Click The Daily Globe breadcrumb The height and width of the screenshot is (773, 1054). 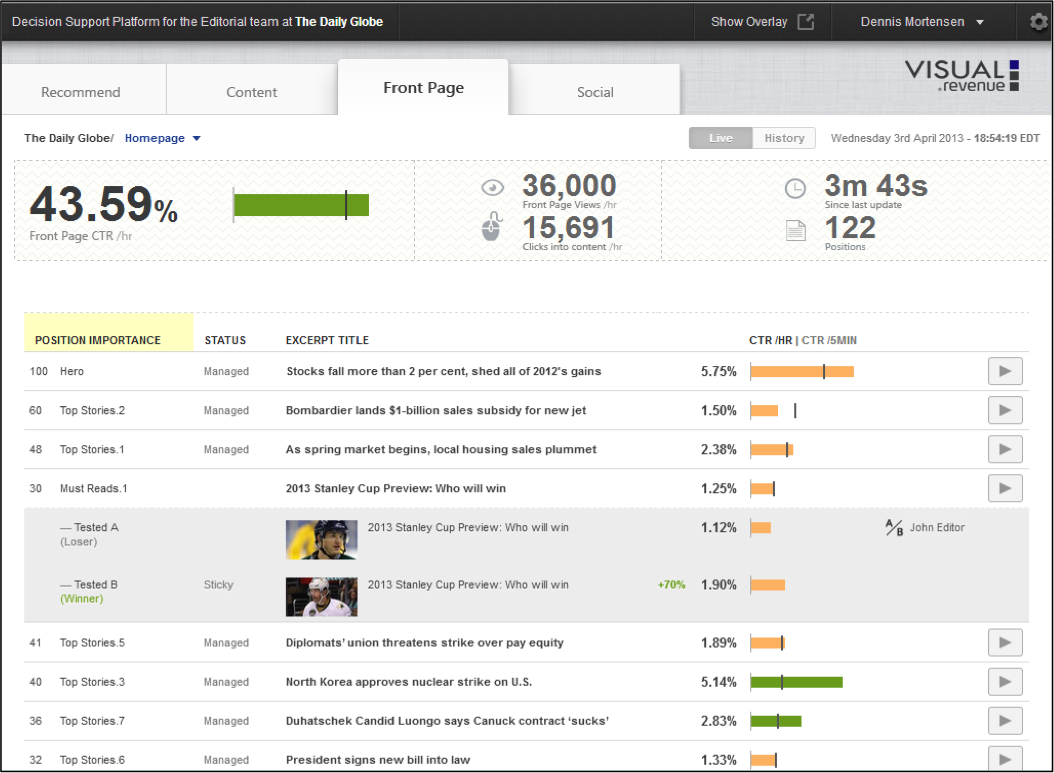[67, 138]
